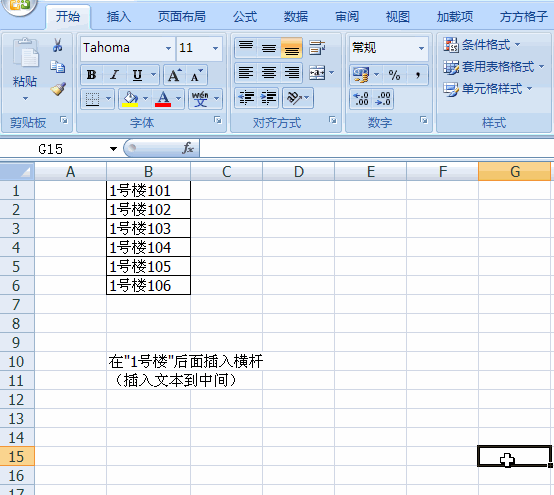Click the Office button logo
The height and width of the screenshot is (495, 554).
click(19, 5)
